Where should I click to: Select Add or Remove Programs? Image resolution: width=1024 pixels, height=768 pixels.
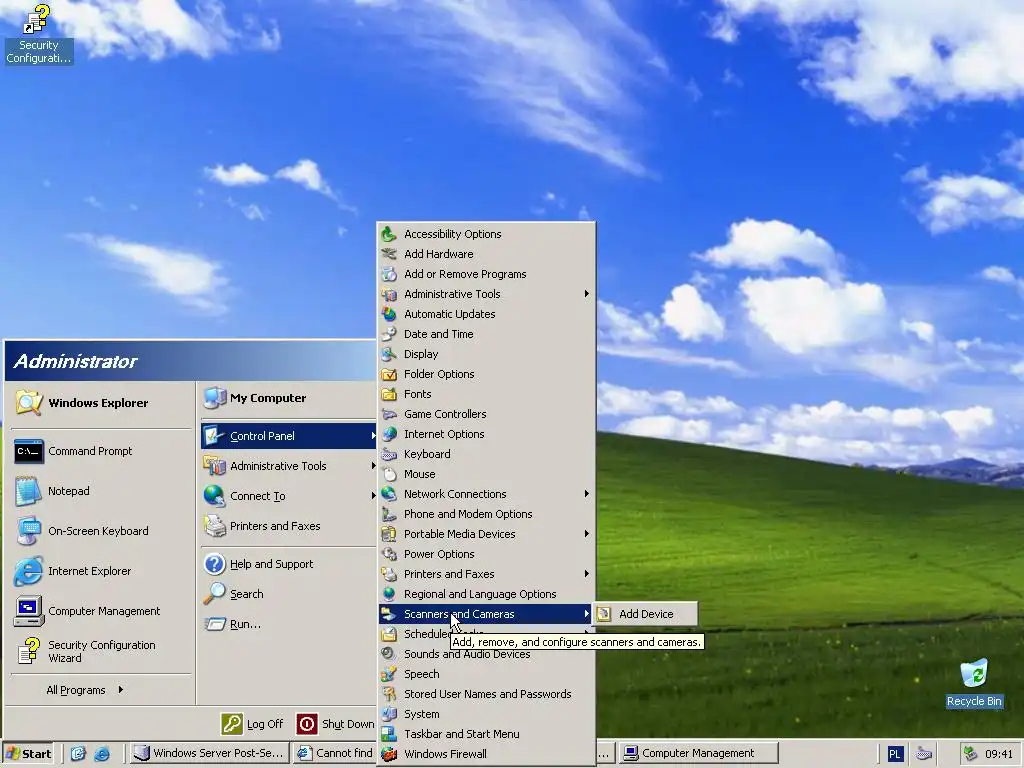(x=487, y=274)
